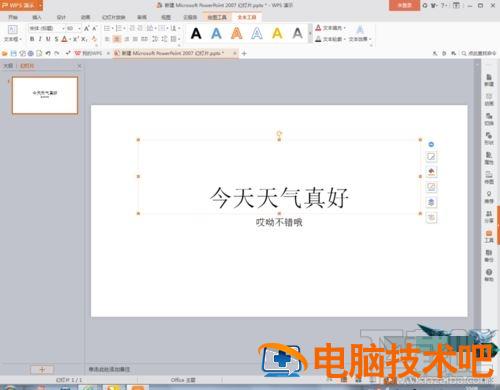Screen dimensions: 500x390
Task: Open the font name dropdown
Action: click(x=63, y=28)
